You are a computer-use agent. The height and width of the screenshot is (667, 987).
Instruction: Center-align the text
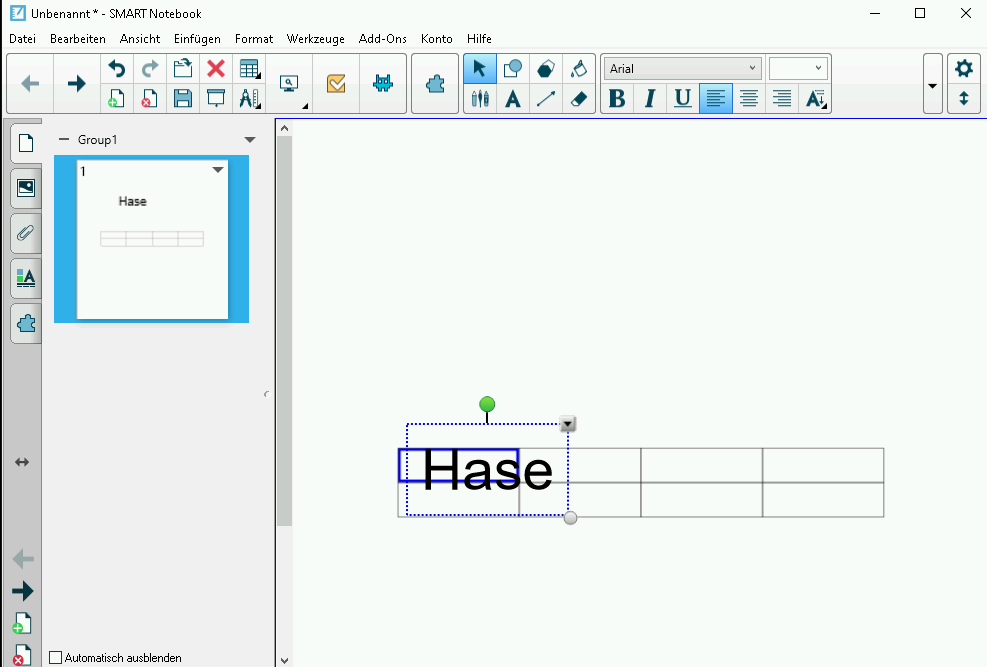tap(748, 98)
